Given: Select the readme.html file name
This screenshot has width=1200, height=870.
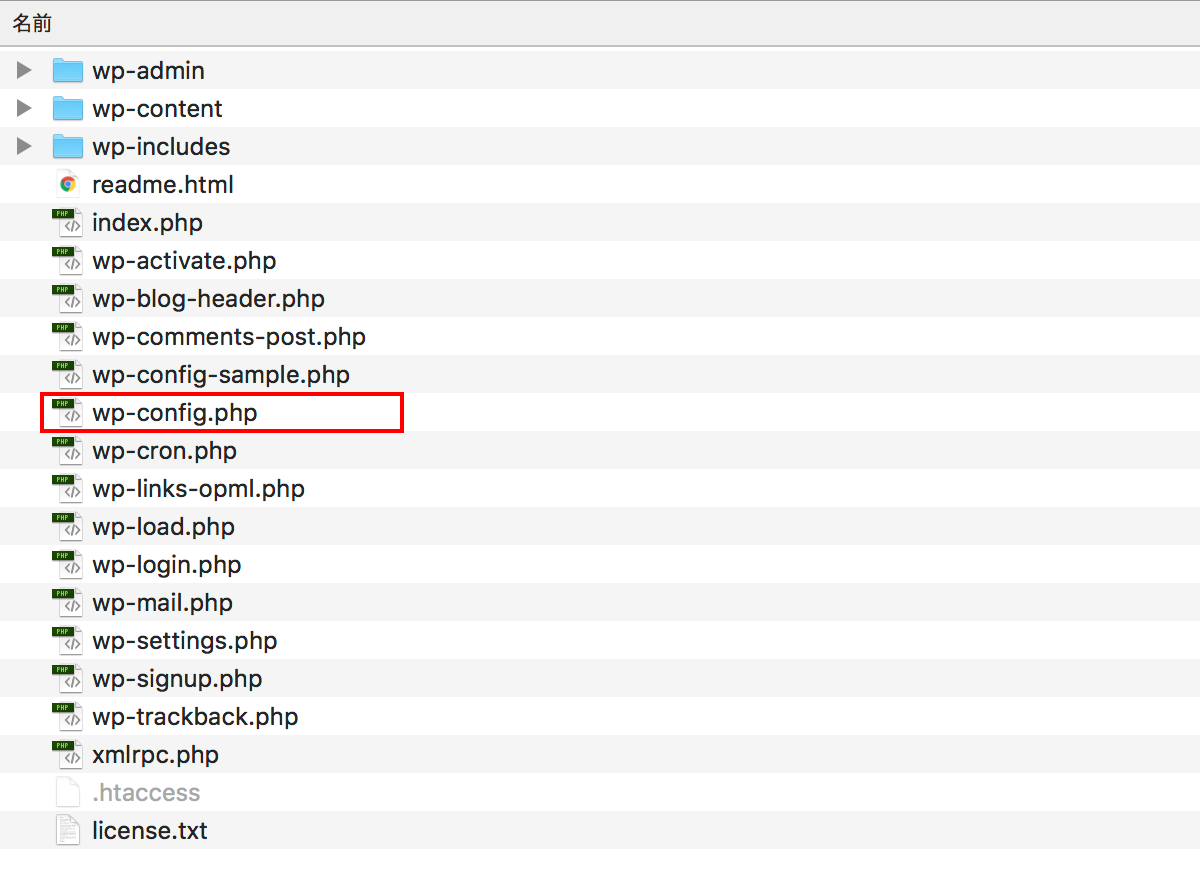Looking at the screenshot, I should click(x=163, y=185).
